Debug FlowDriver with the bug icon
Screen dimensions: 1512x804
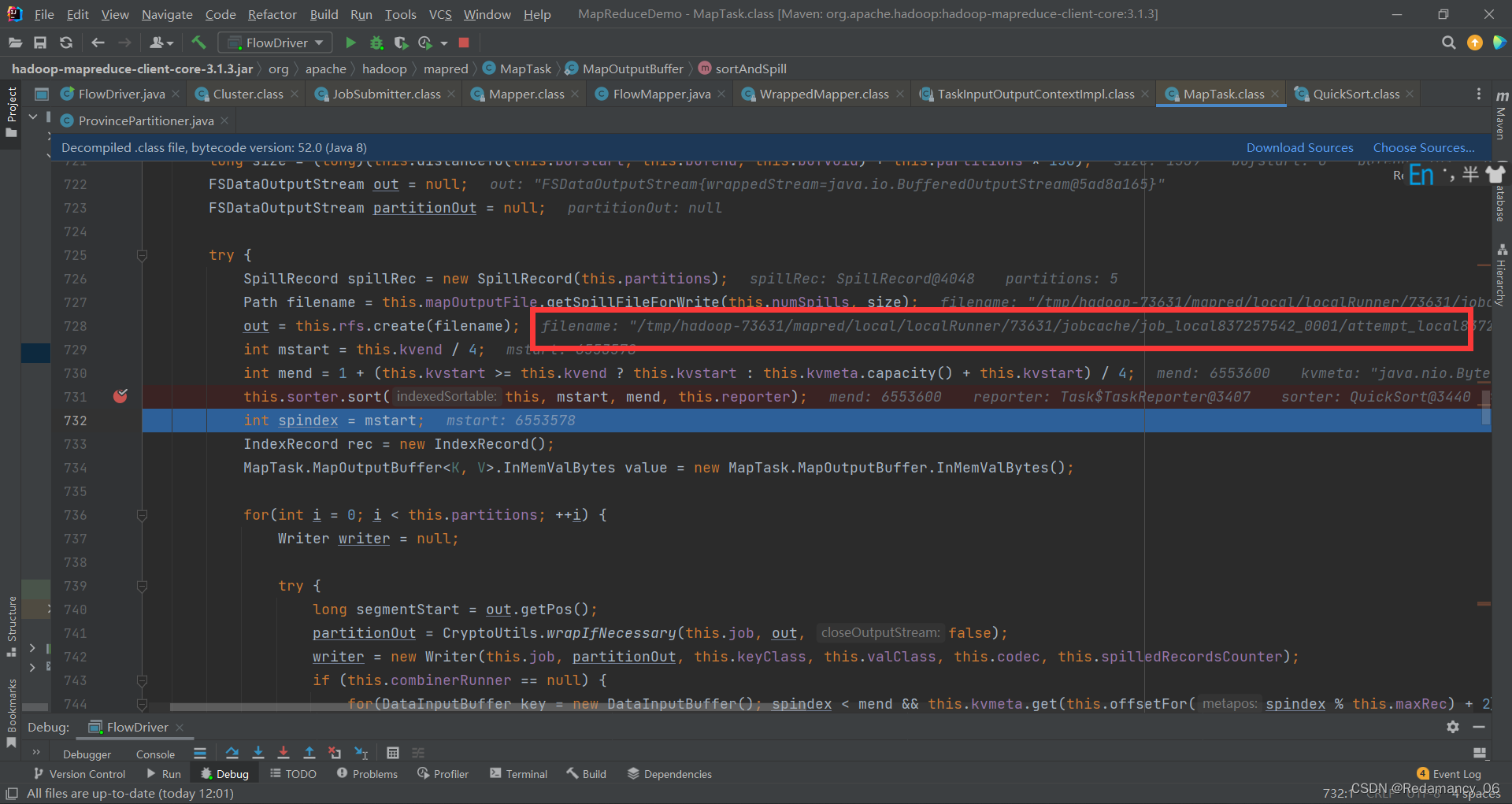(x=376, y=43)
